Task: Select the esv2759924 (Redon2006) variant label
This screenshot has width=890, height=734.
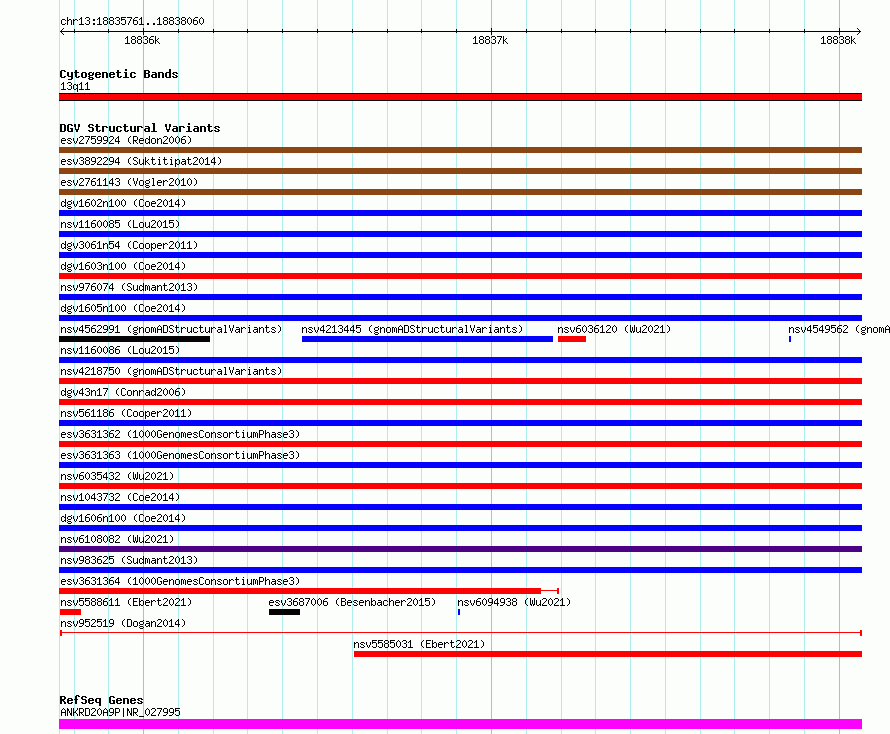Action: [126, 140]
